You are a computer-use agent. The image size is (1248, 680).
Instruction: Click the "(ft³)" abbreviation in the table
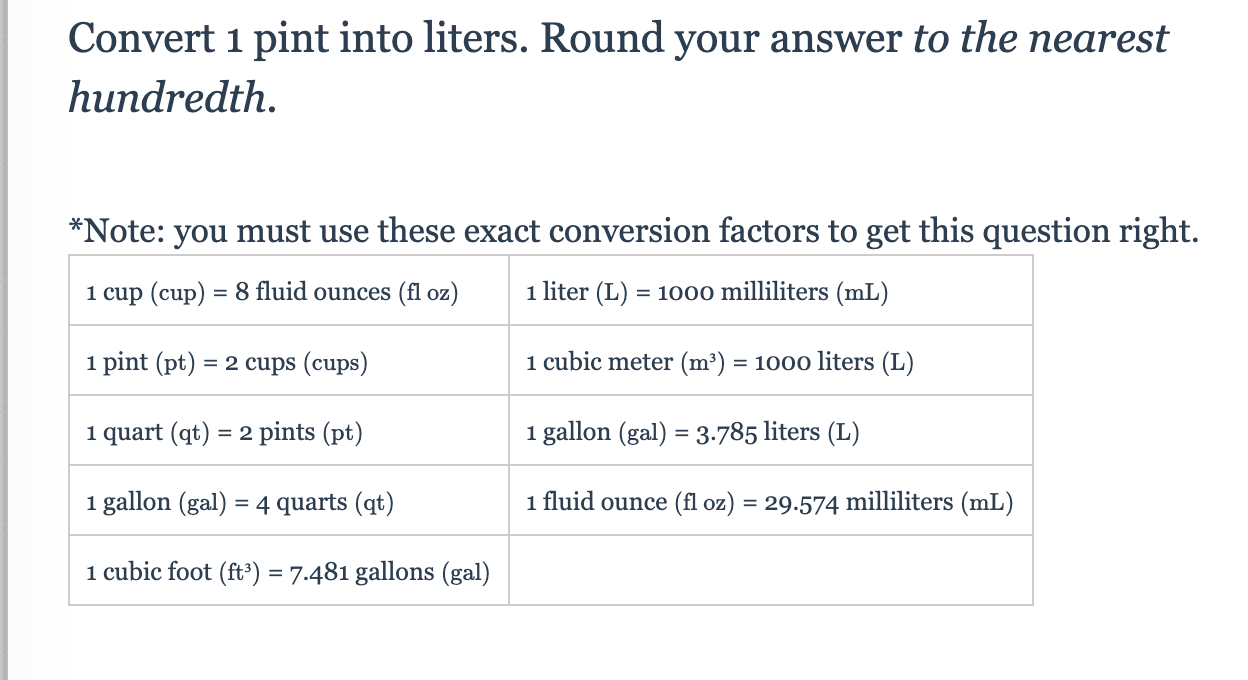[x=238, y=572]
